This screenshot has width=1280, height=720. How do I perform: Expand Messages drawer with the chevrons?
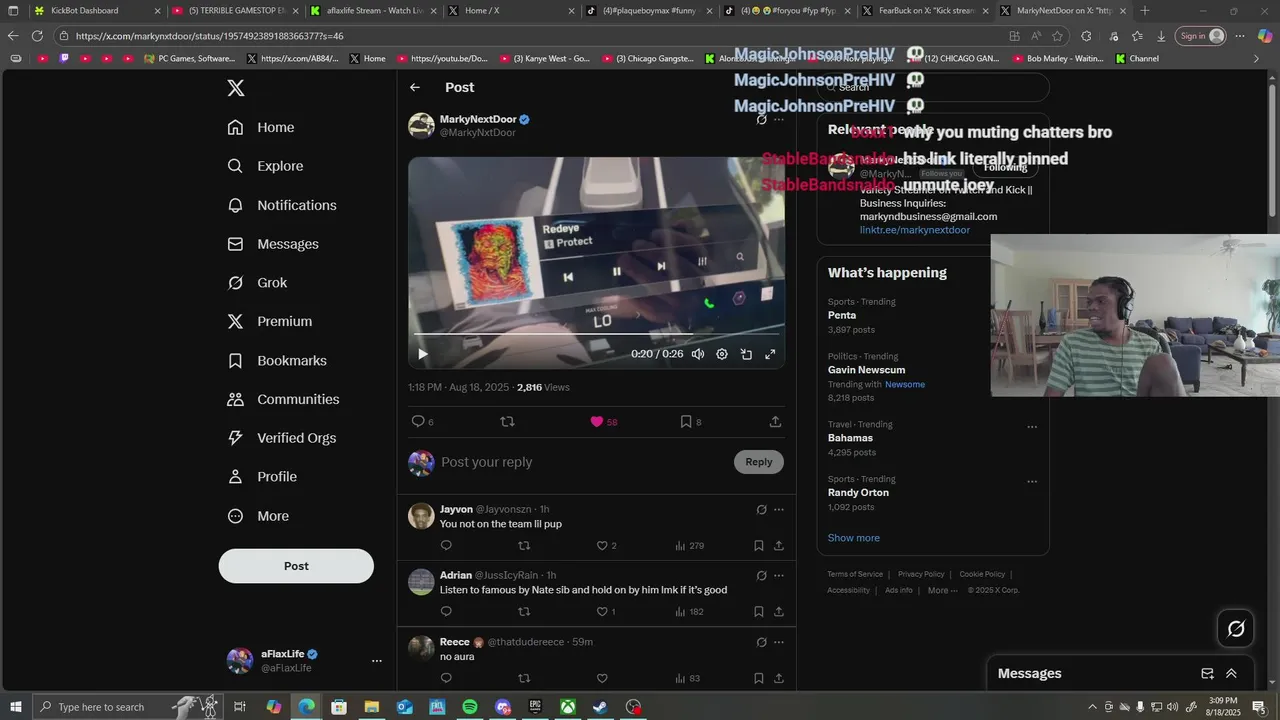click(1231, 674)
